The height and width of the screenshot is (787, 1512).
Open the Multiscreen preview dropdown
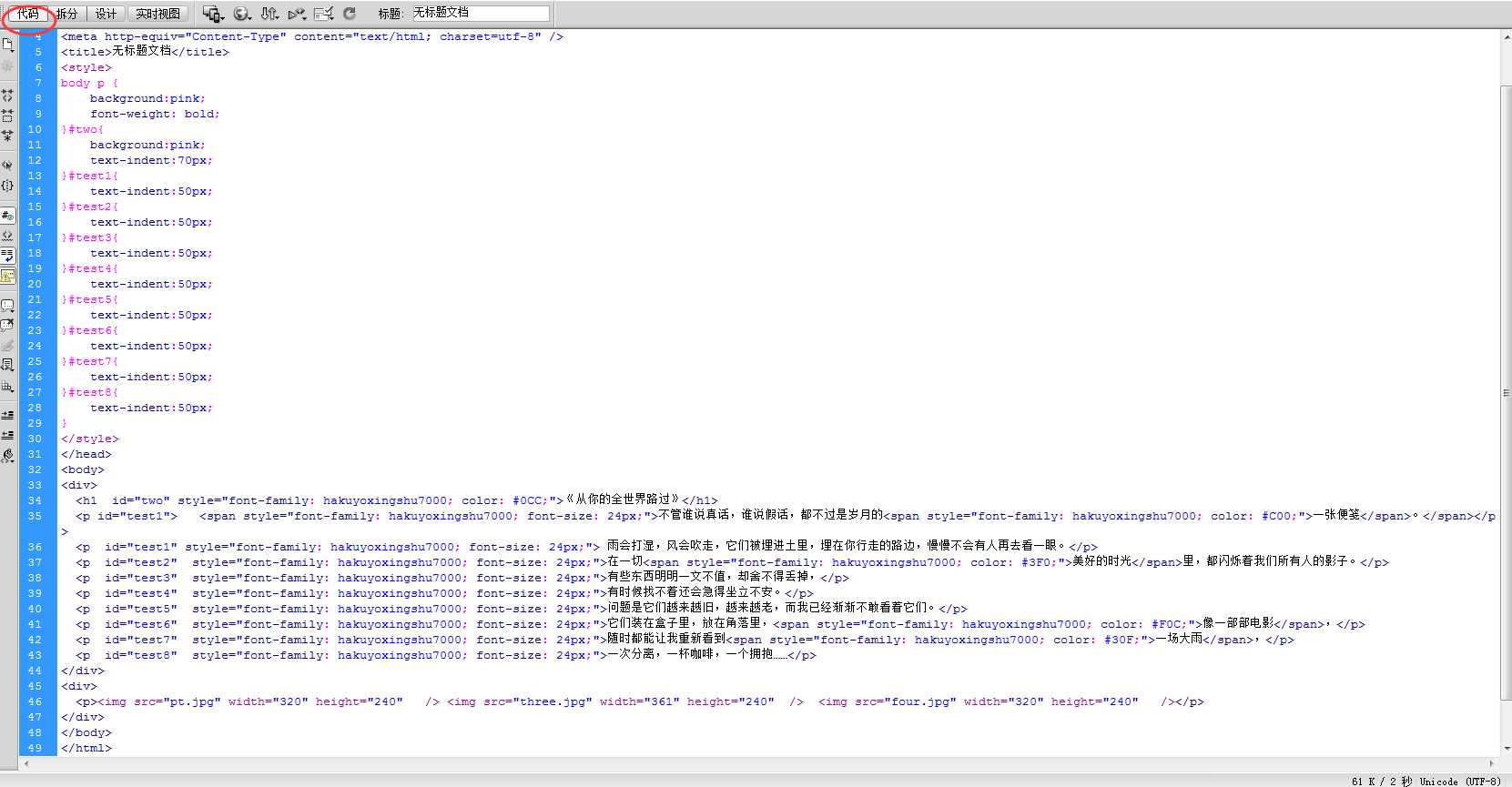point(214,14)
